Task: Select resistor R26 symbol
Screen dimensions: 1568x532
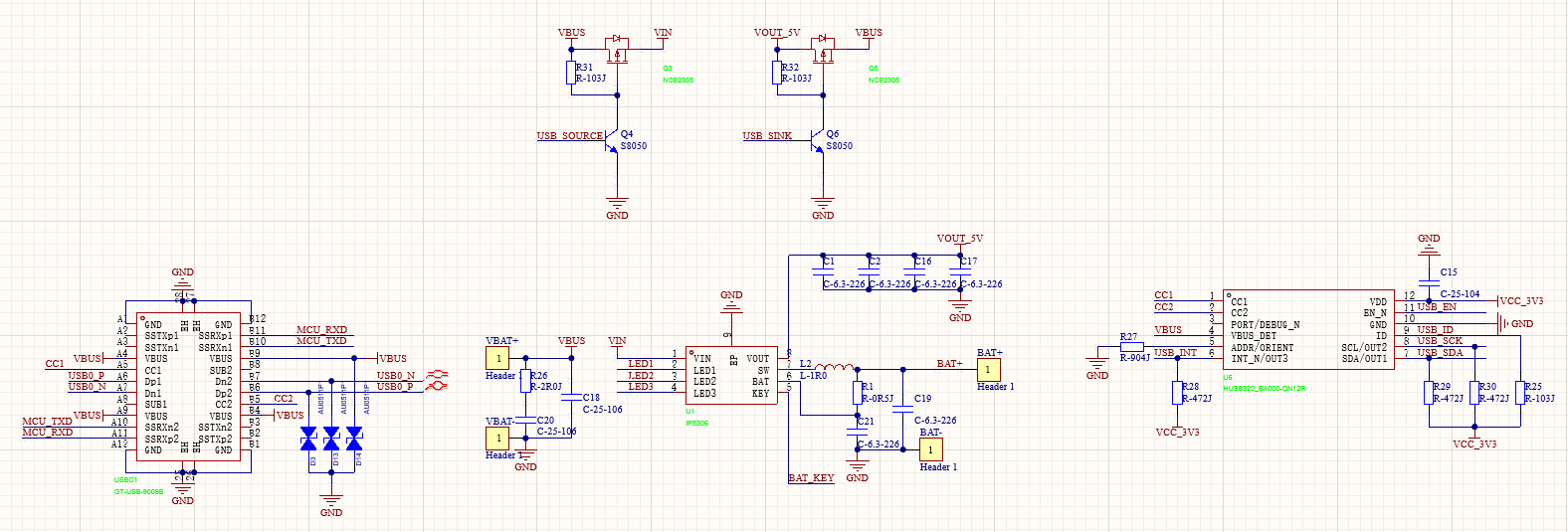Action: pos(526,381)
